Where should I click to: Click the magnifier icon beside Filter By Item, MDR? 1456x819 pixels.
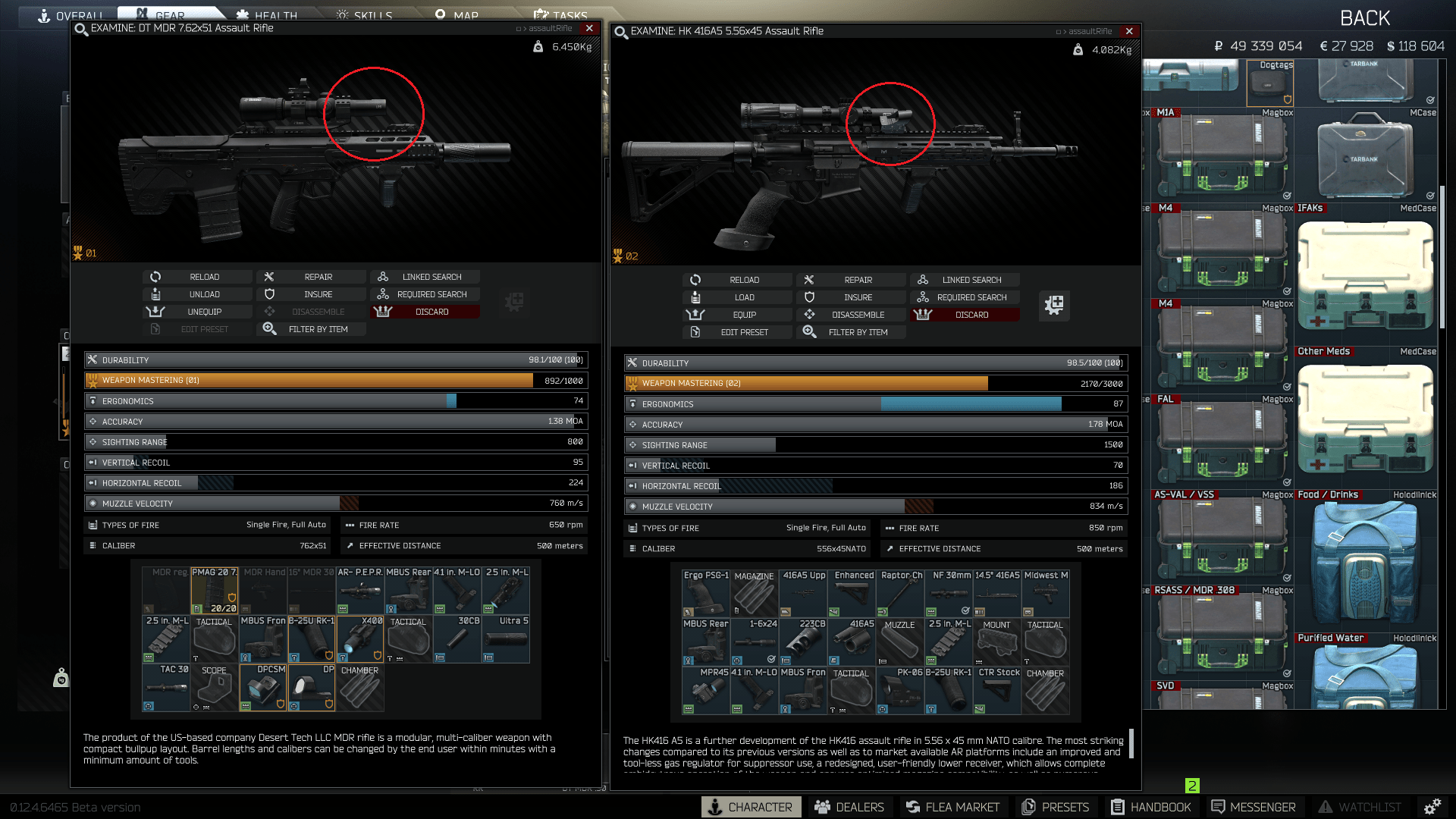pyautogui.click(x=269, y=328)
